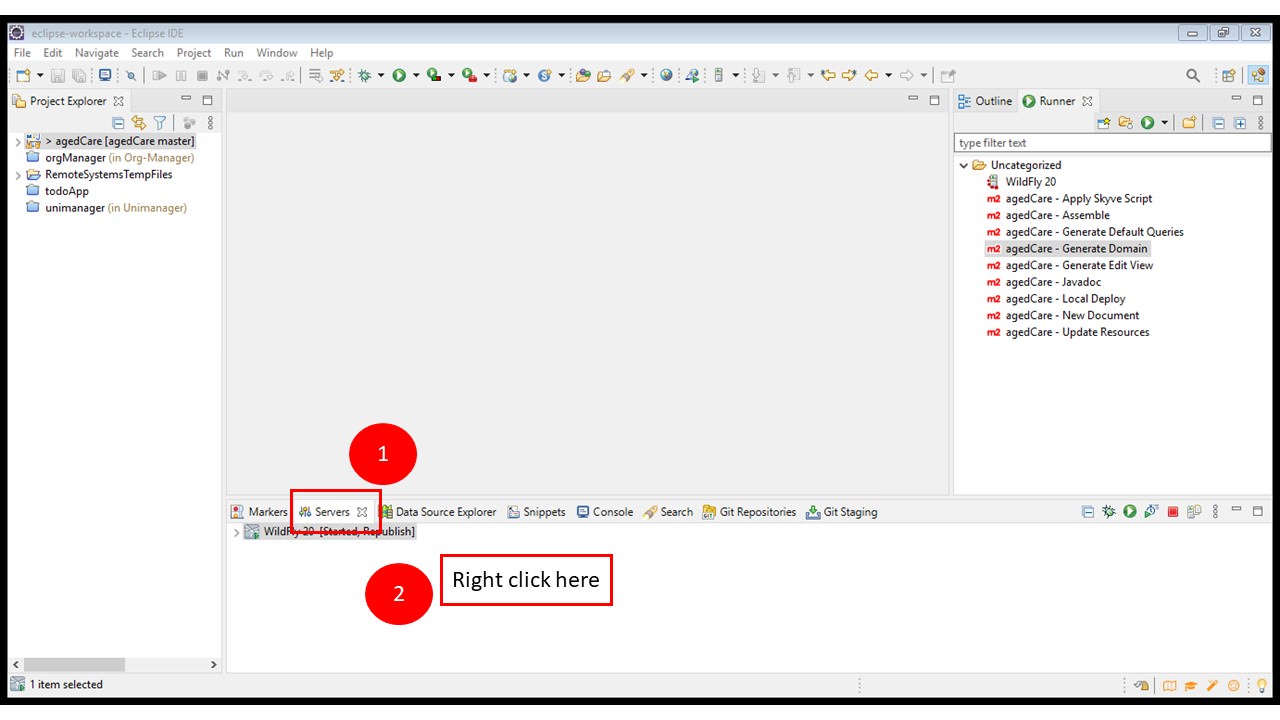Select the orgManager project

110,158
